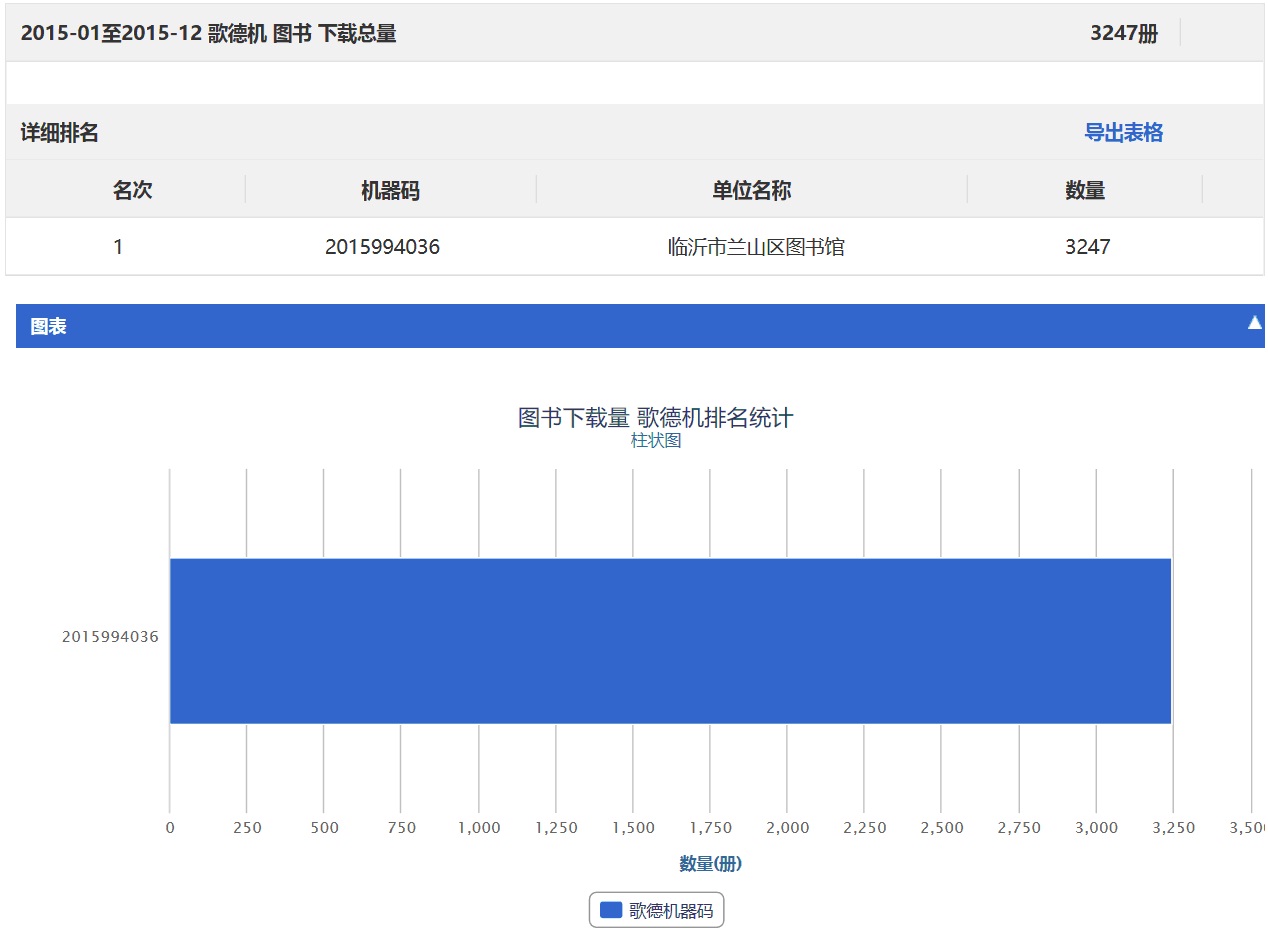Toggle the 歌德机器码 legend label text
Image resolution: width=1268 pixels, height=940 pixels.
click(670, 910)
